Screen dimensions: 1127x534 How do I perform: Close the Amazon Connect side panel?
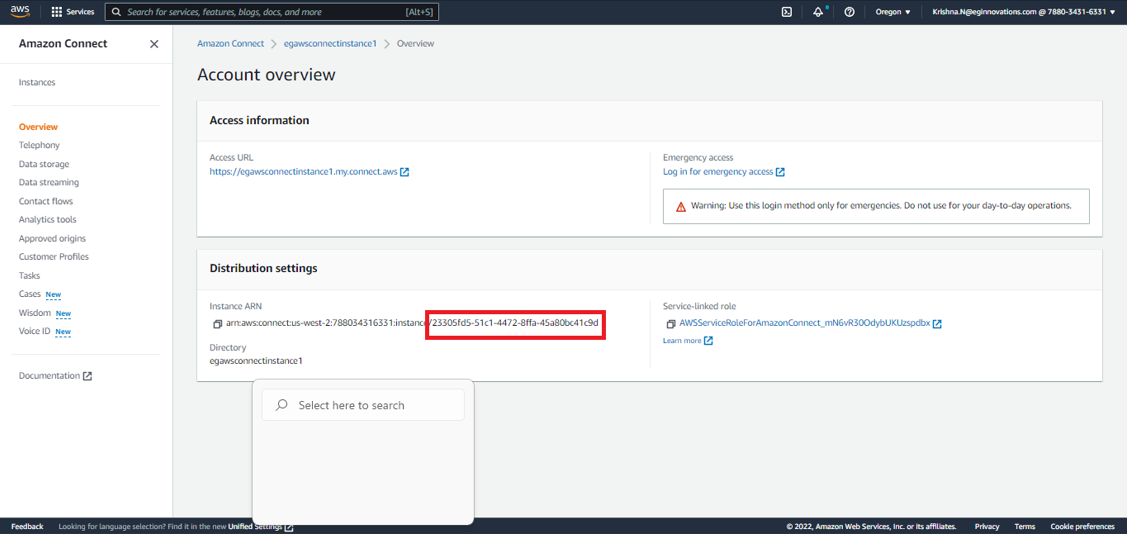154,44
